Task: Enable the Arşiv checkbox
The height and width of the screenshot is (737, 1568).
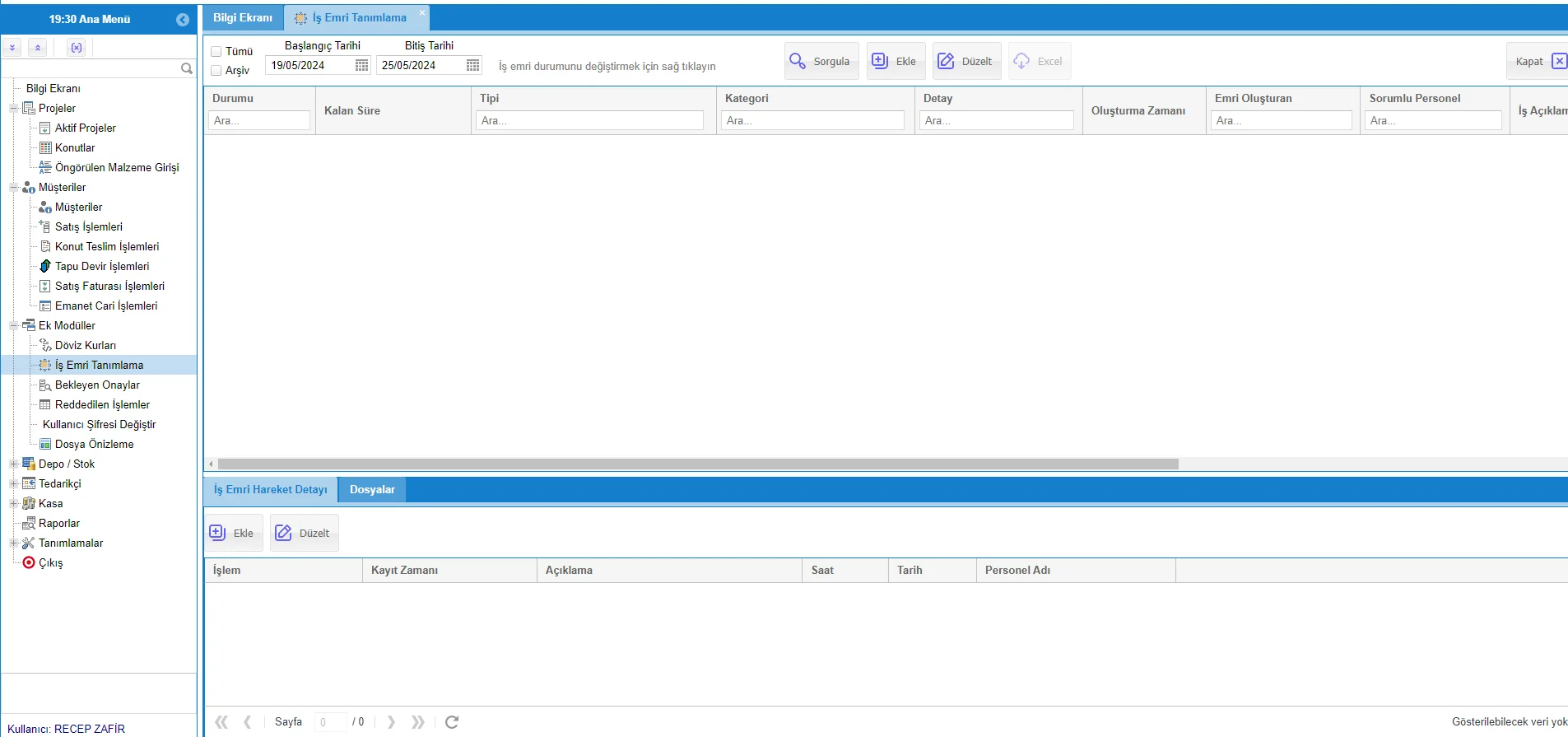Action: click(x=216, y=71)
